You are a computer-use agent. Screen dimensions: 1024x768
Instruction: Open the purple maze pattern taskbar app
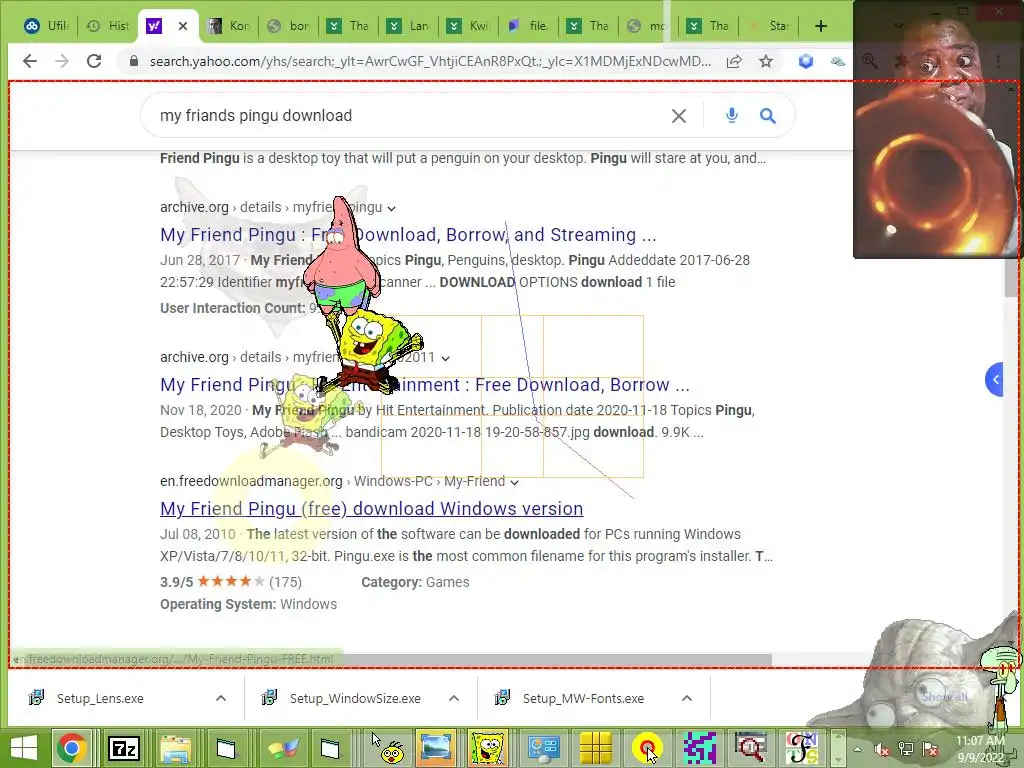point(699,748)
